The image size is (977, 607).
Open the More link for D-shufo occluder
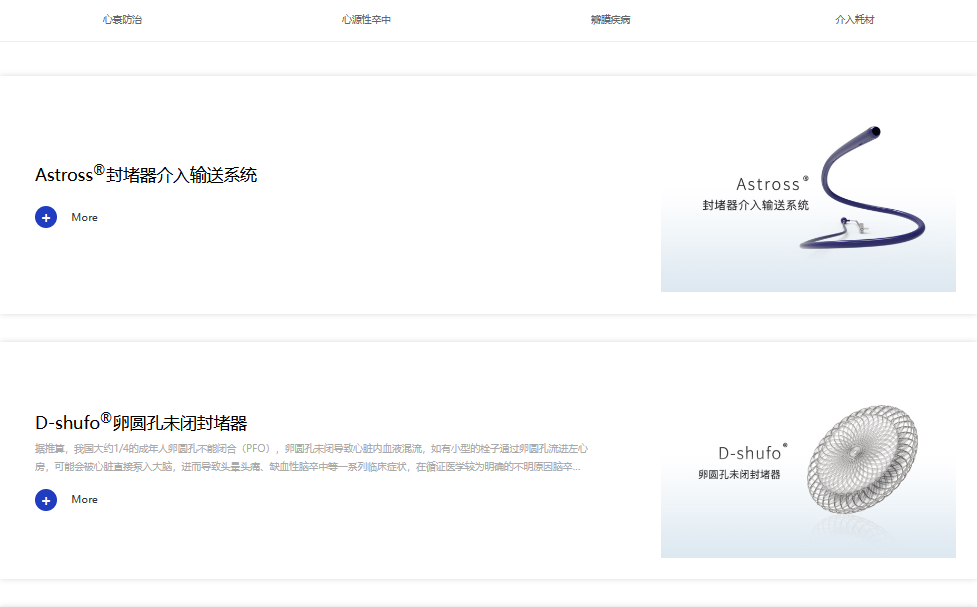tap(84, 500)
